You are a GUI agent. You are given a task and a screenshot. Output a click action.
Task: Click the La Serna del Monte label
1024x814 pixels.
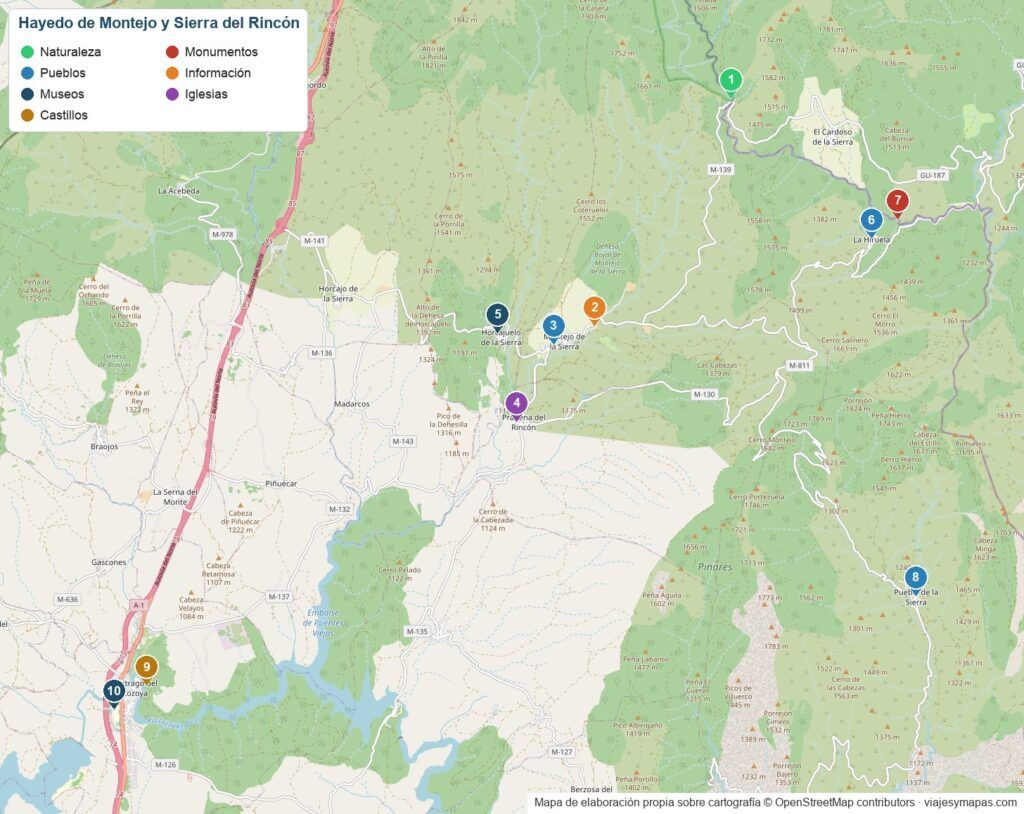point(175,497)
